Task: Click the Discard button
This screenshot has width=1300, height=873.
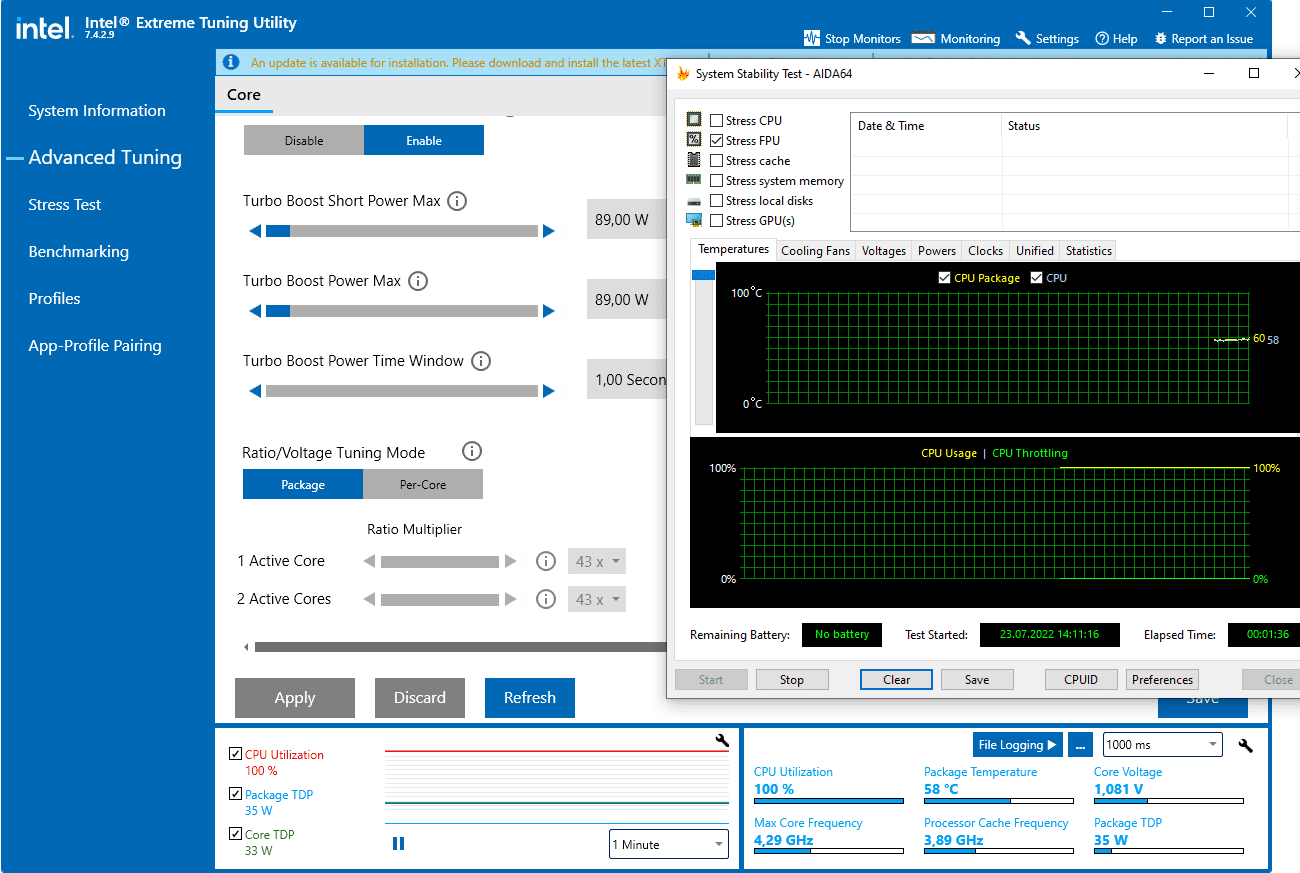Action: [420, 698]
